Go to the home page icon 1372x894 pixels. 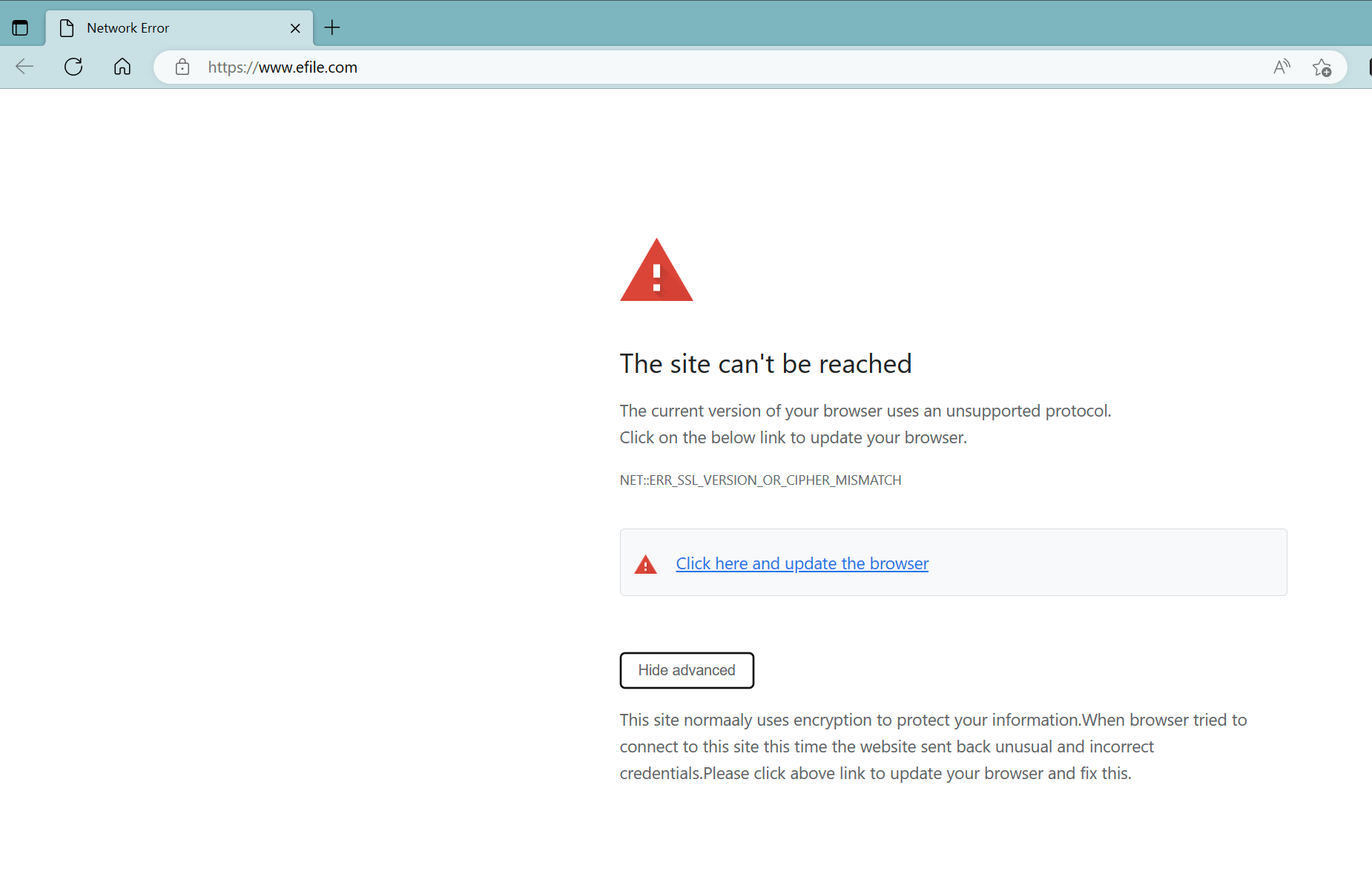coord(122,67)
